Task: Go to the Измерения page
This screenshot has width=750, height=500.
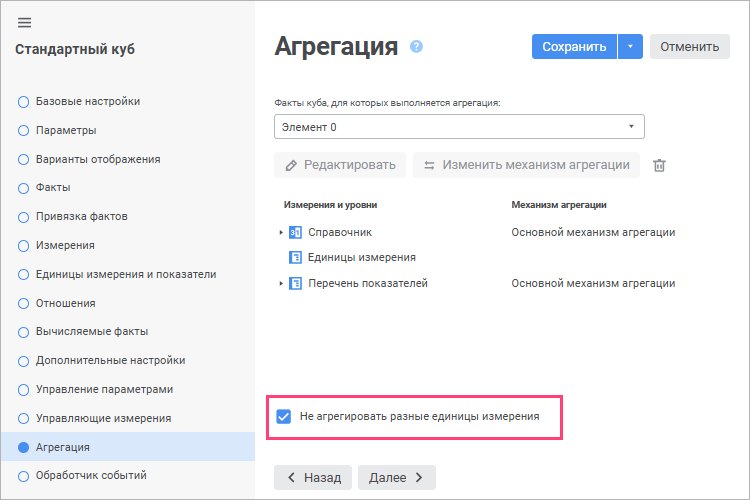Action: tap(65, 245)
